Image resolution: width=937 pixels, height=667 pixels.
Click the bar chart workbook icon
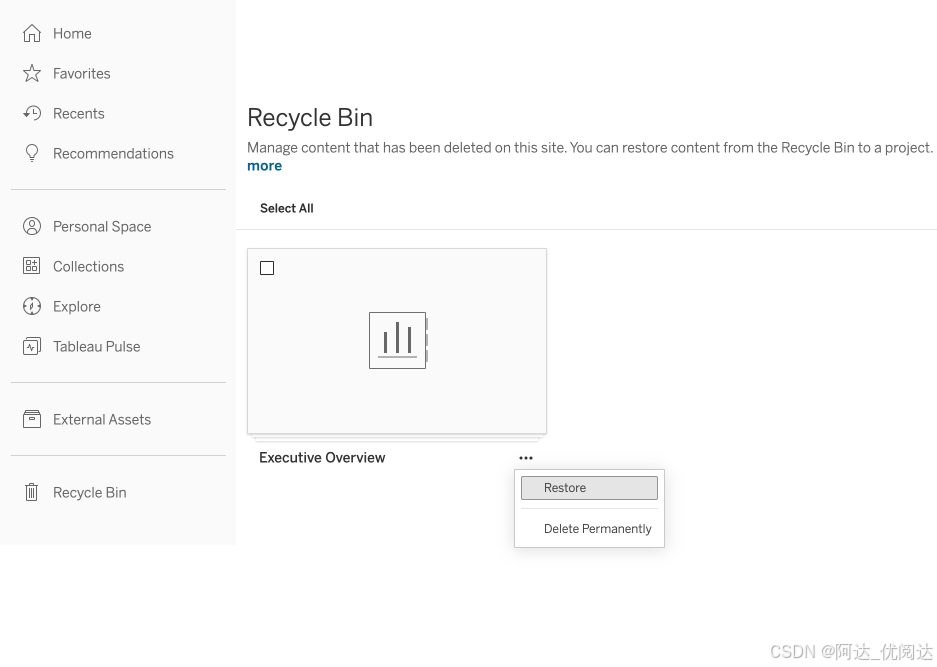tap(399, 341)
